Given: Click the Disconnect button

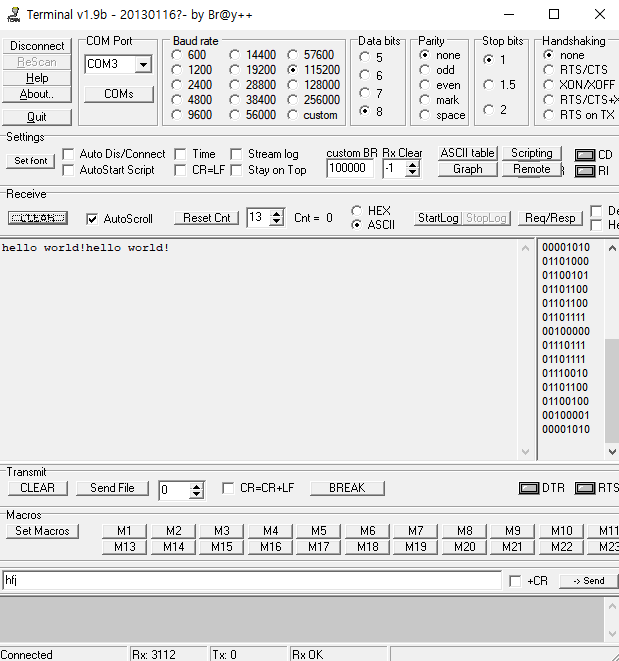Looking at the screenshot, I should (x=37, y=46).
